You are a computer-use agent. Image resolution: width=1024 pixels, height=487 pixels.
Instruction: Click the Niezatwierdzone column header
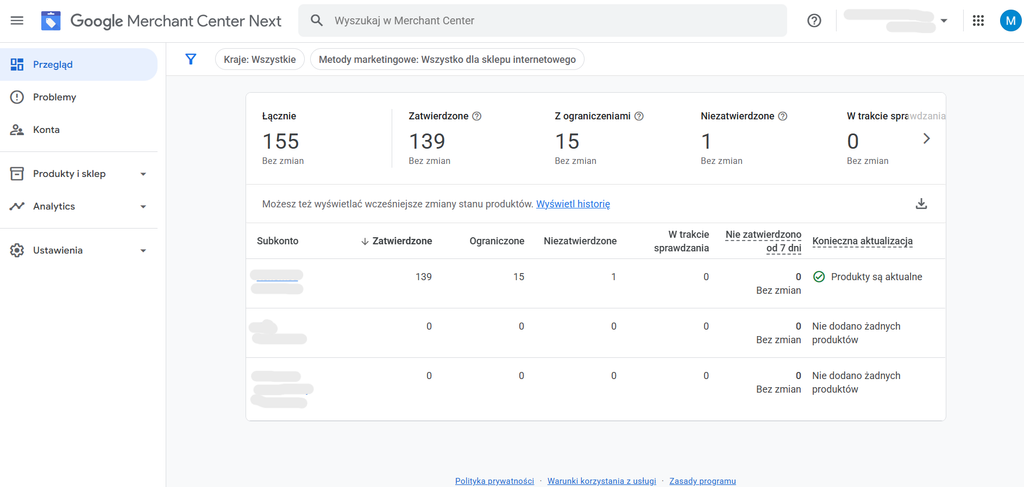pyautogui.click(x=580, y=241)
